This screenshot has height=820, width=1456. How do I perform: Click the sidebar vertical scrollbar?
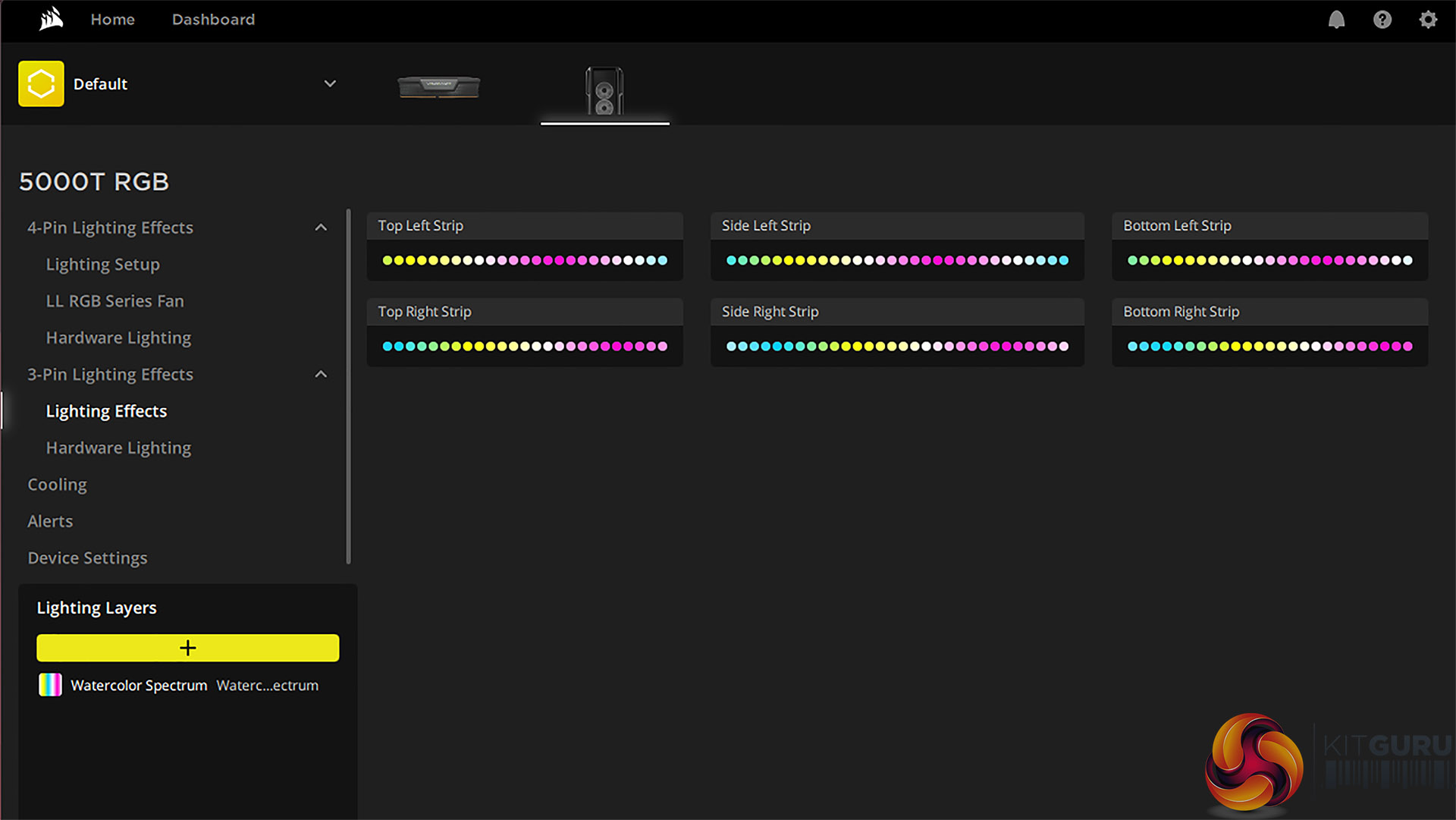click(348, 387)
